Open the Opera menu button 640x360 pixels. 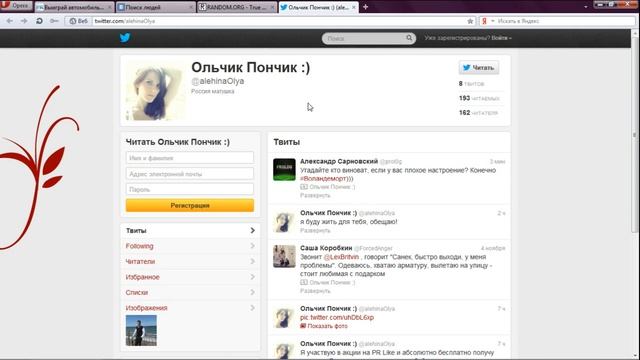(16, 6)
